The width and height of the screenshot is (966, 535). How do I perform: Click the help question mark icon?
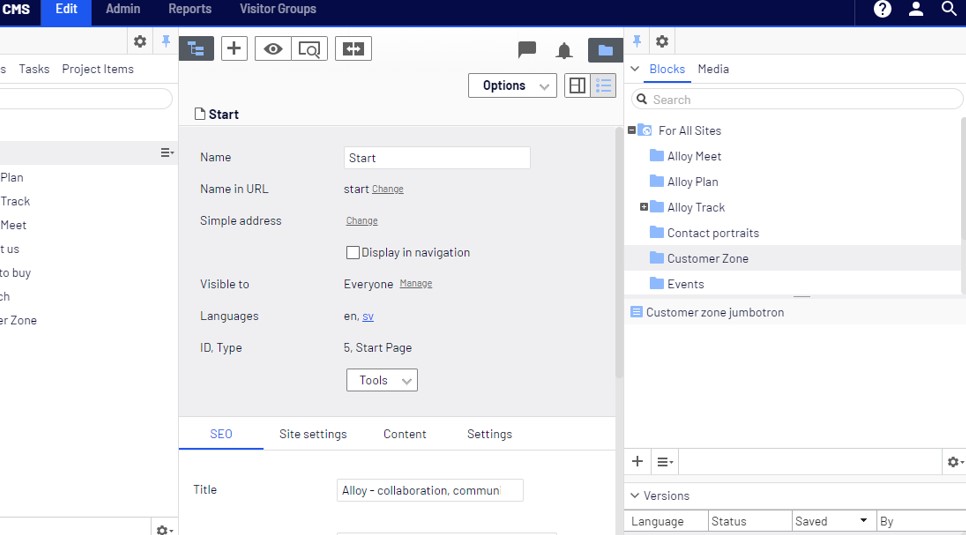point(882,10)
